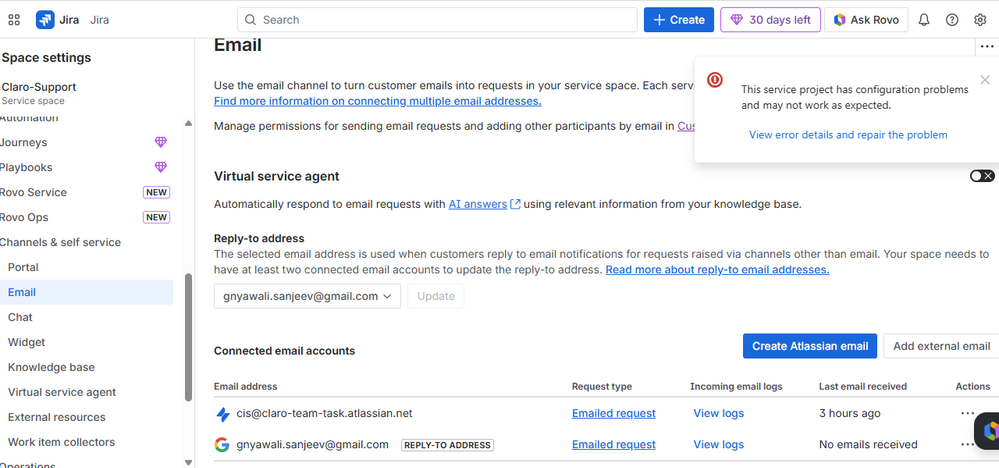Click the sidebar scrollbar thumb

click(x=188, y=337)
